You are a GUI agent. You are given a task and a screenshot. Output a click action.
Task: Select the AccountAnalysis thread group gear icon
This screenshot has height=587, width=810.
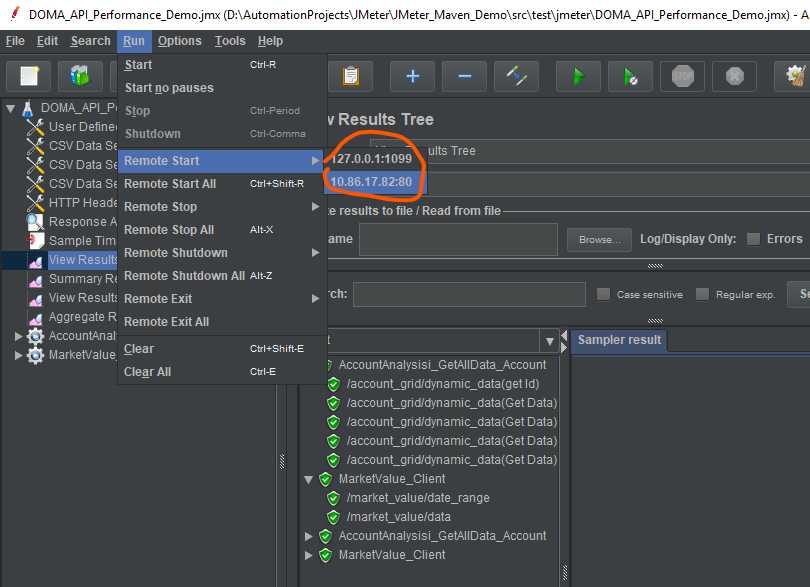click(35, 336)
